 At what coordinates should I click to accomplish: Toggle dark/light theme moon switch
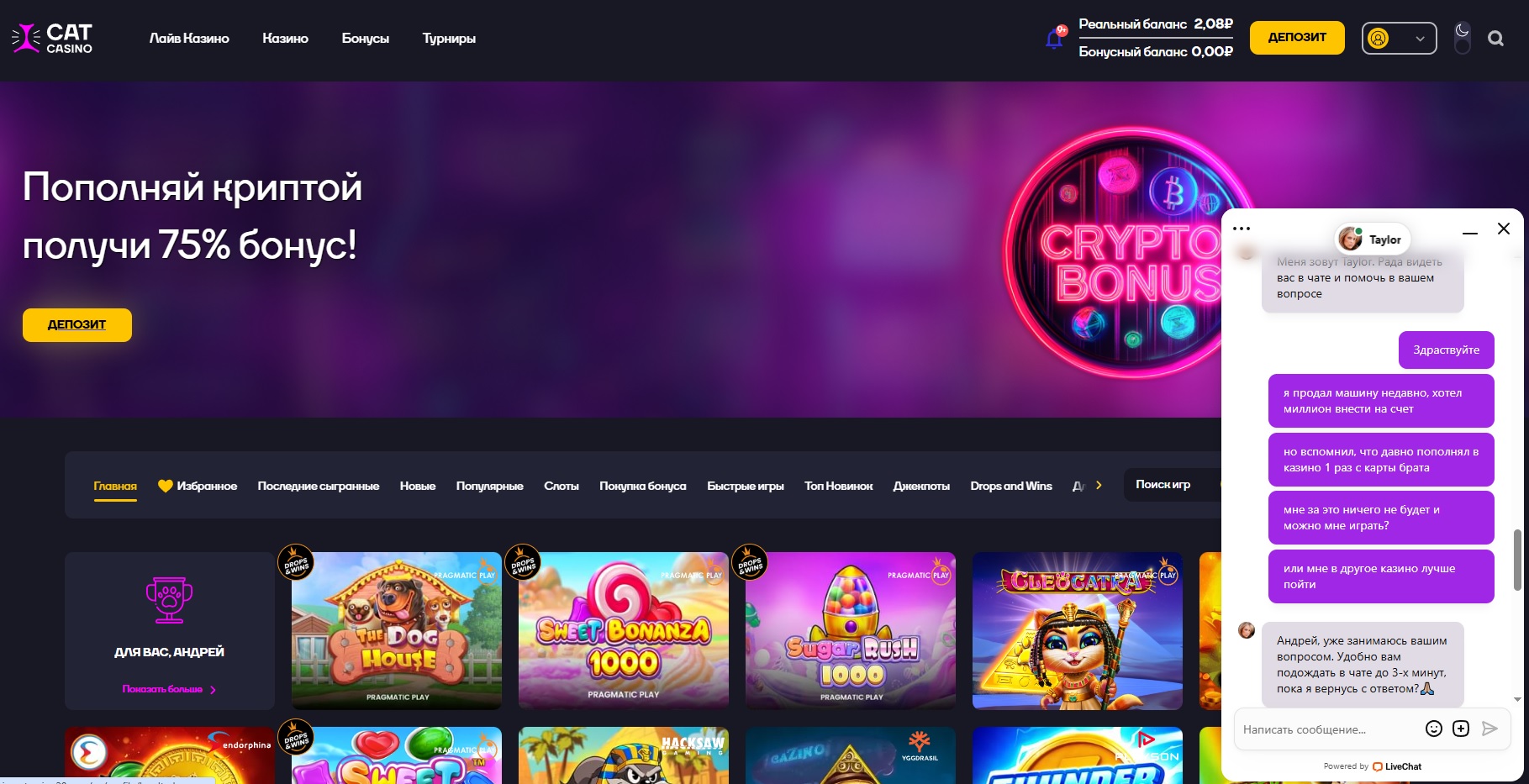(x=1463, y=39)
